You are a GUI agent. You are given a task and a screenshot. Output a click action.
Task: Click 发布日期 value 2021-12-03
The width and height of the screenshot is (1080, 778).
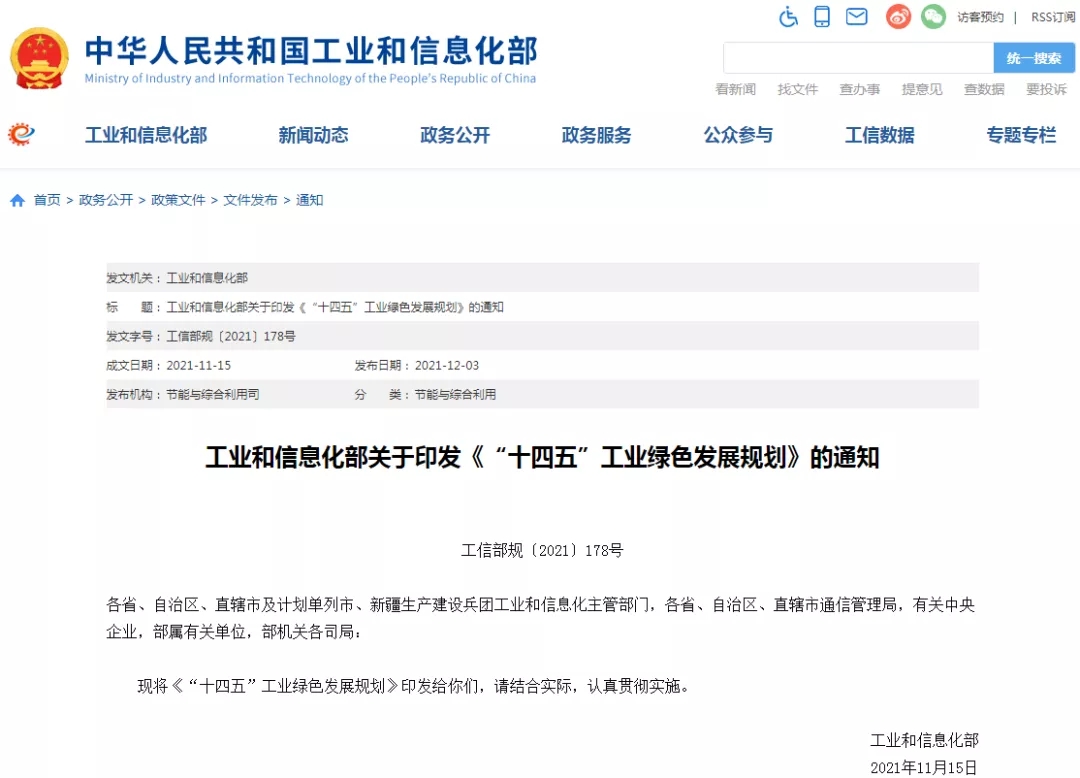(447, 366)
